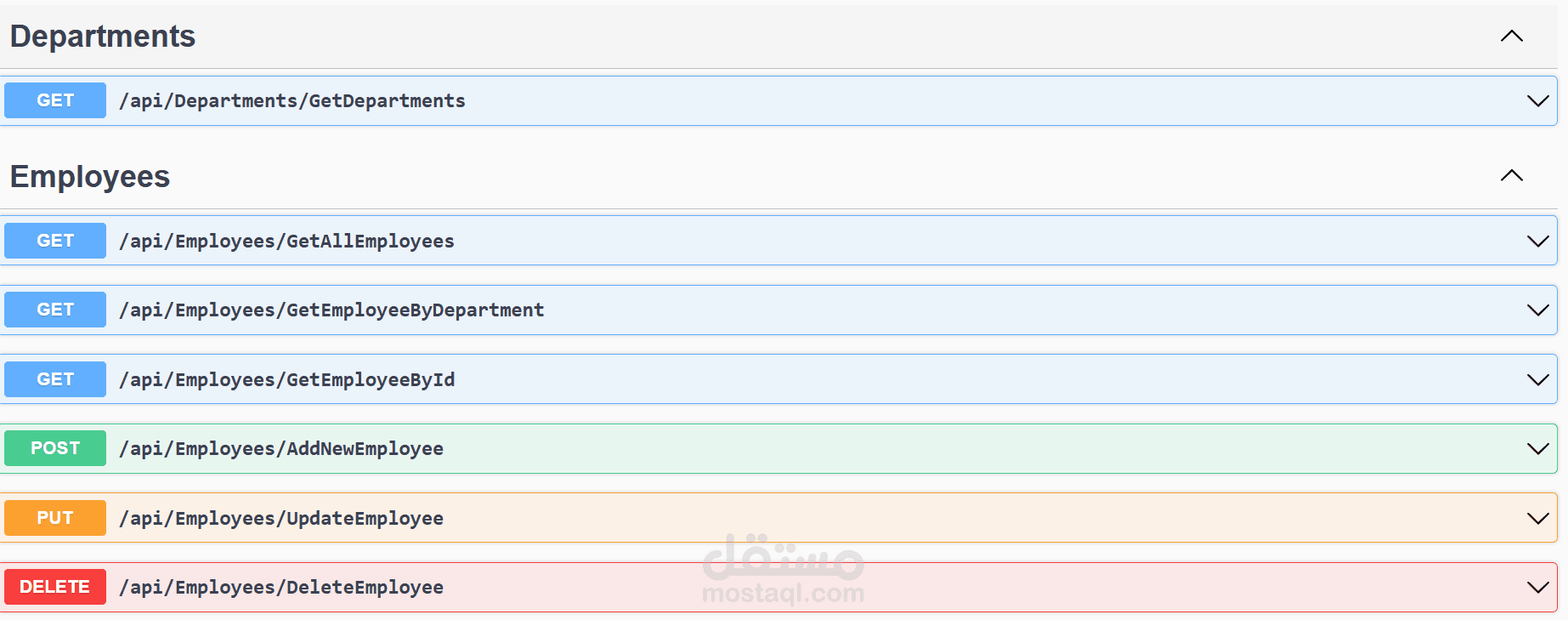
Task: Expand the UpdateEmployee endpoint arrow
Action: point(1537,518)
